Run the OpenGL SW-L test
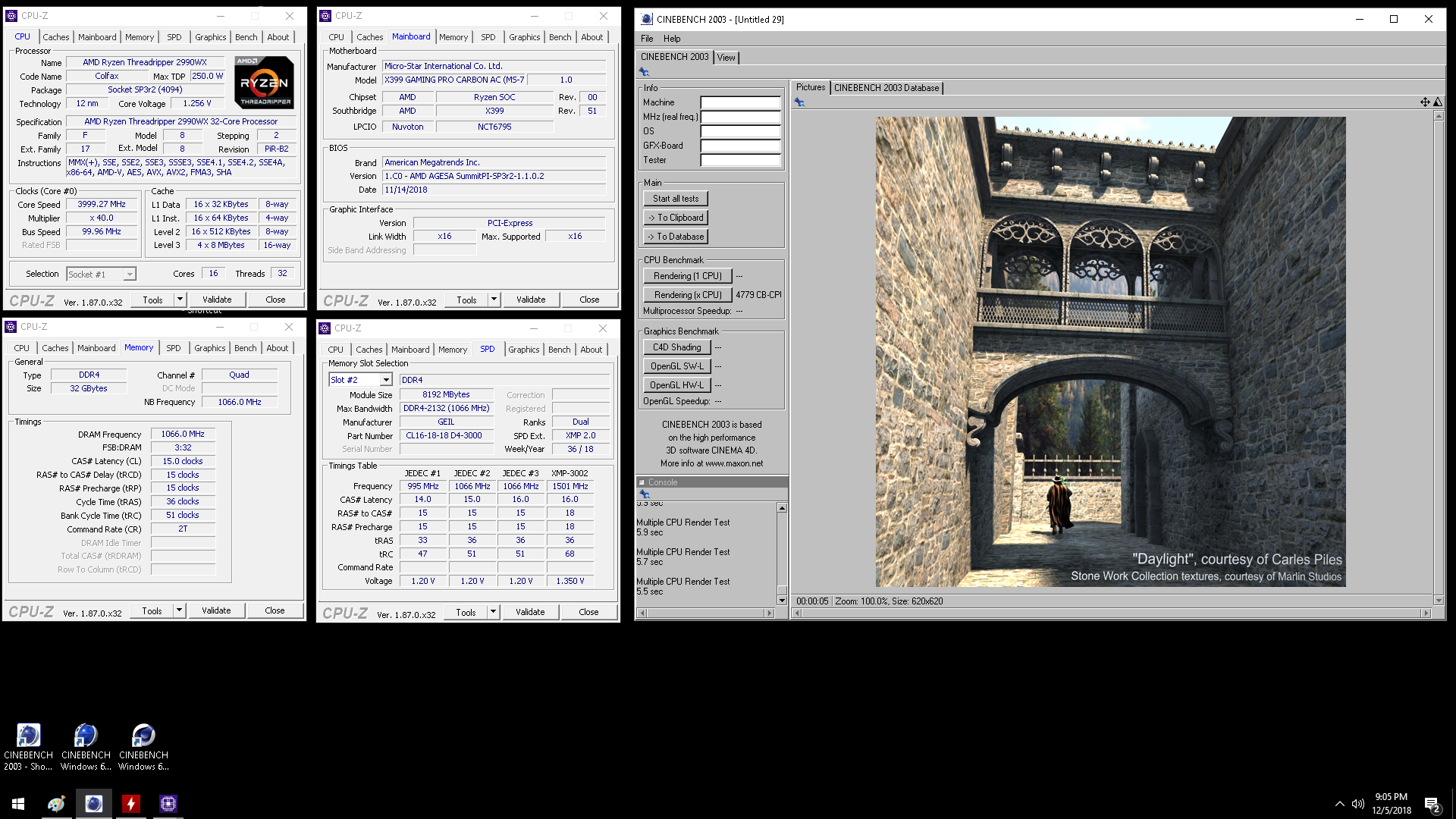 pos(677,366)
